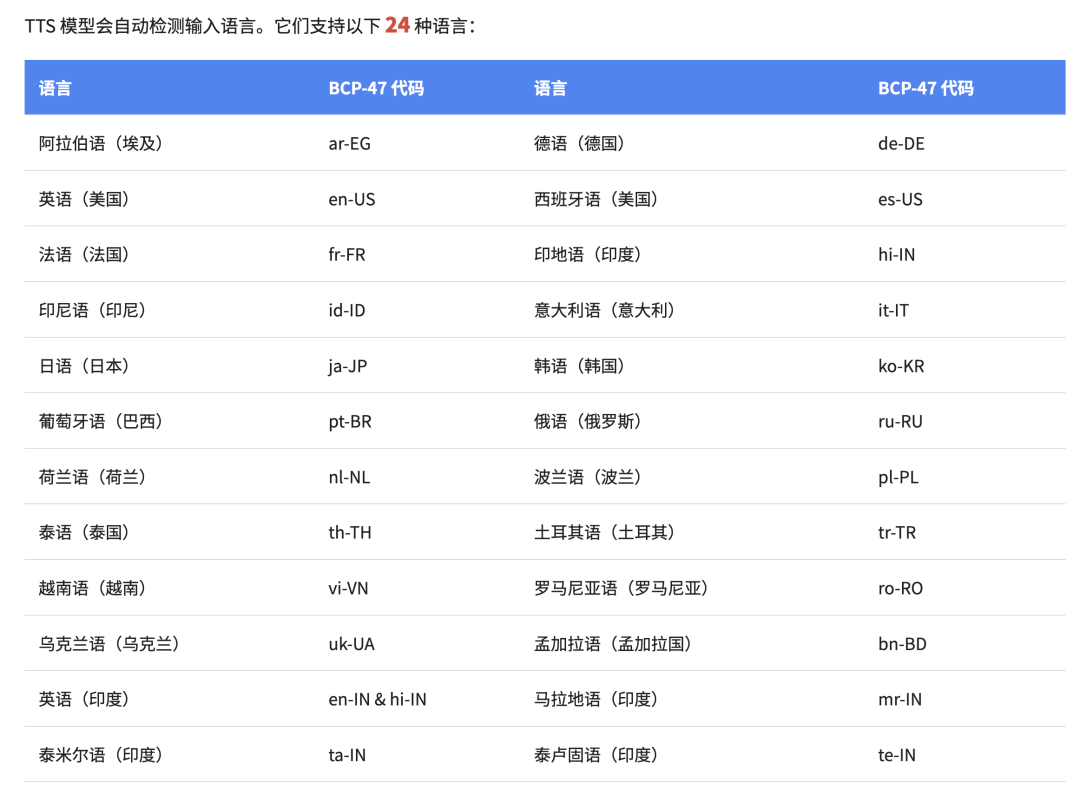Viewport: 1080px width, 803px height.
Task: Click the 泰语（泰国）cell
Action: (84, 532)
